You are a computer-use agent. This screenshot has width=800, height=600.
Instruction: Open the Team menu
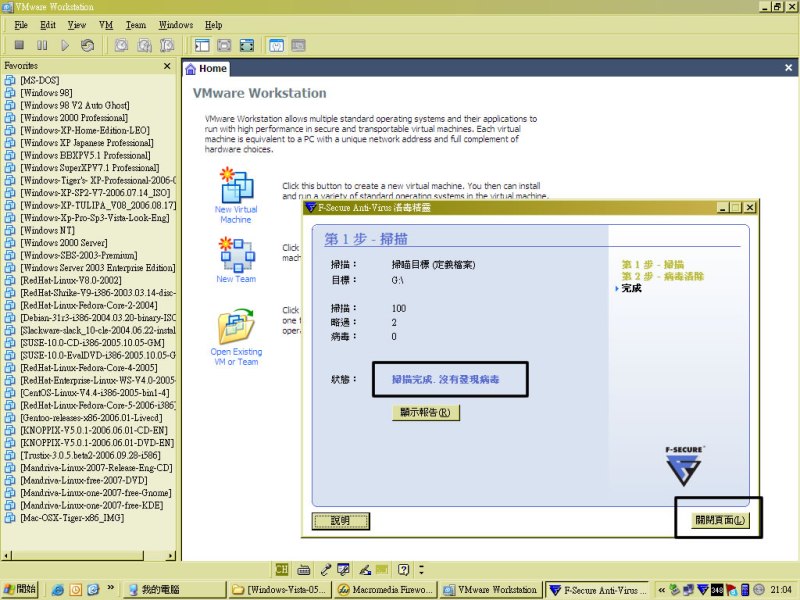[x=136, y=25]
